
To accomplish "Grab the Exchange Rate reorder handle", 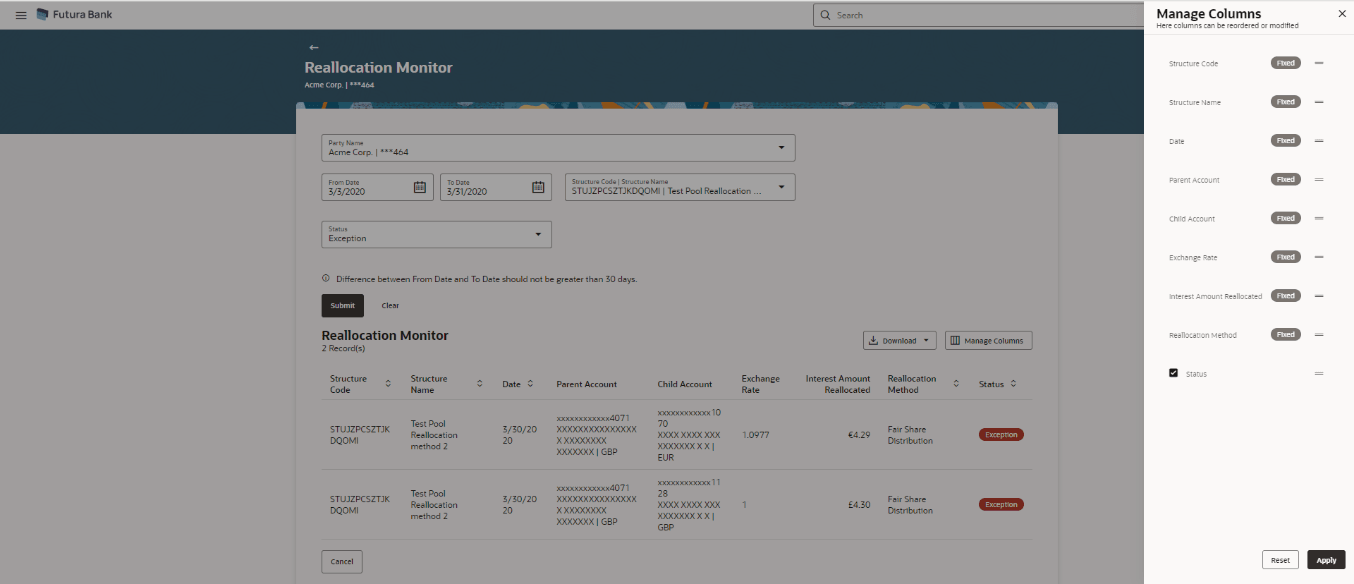I will point(1319,257).
